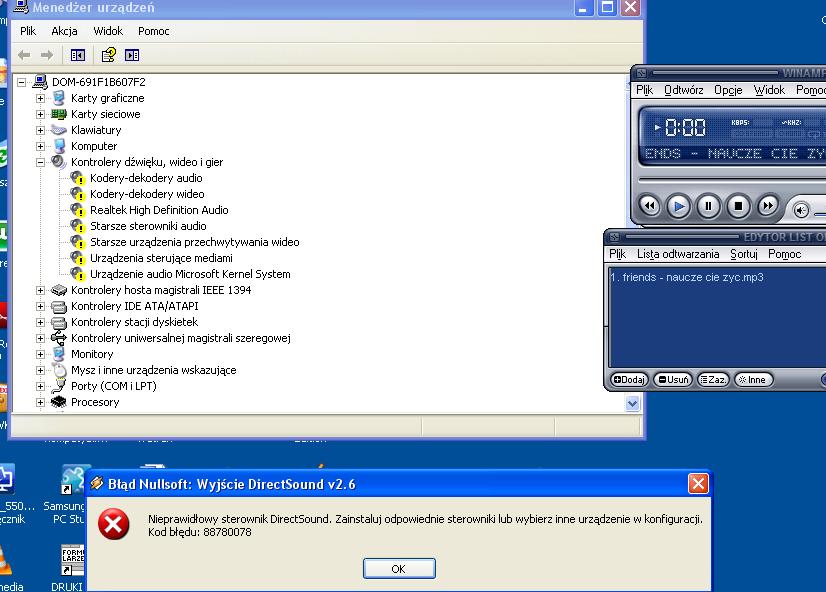
Task: Expand the Porty (COM i LPT) node
Action: 40,386
